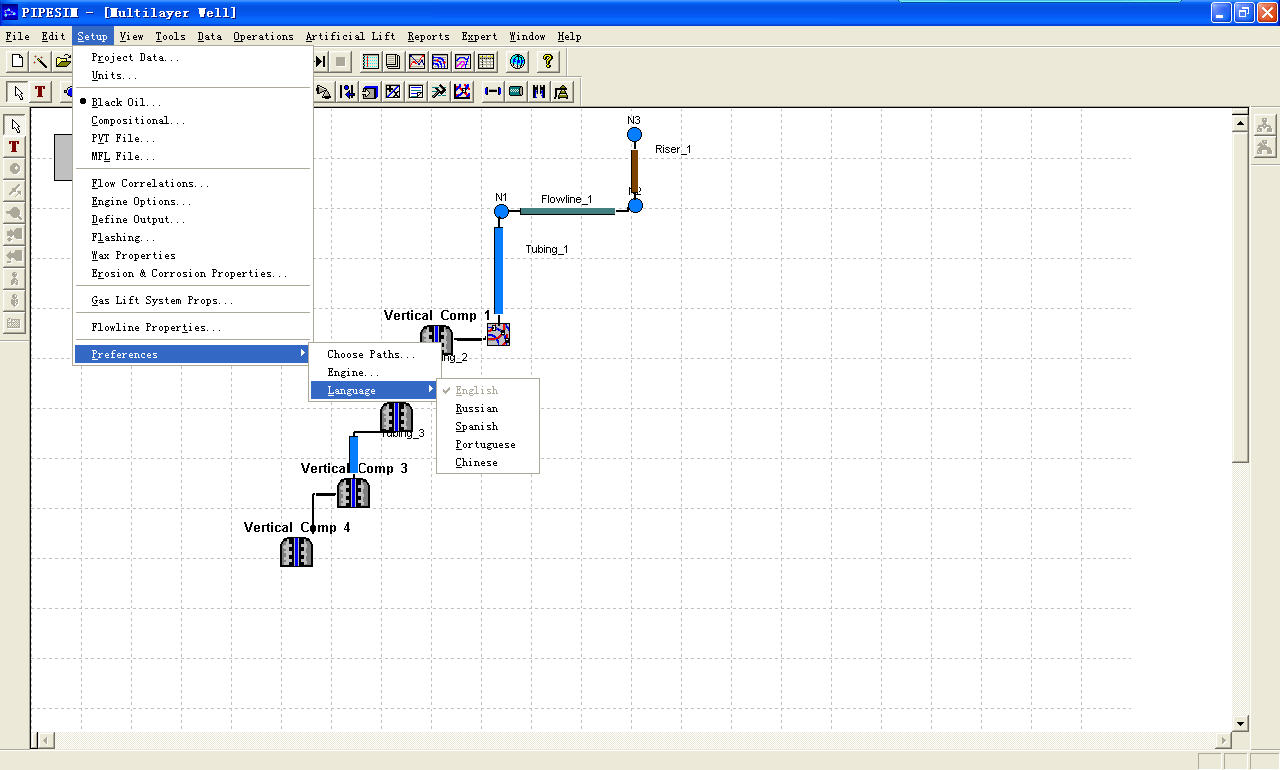Click the wizard wand toolbar icon

(40, 62)
